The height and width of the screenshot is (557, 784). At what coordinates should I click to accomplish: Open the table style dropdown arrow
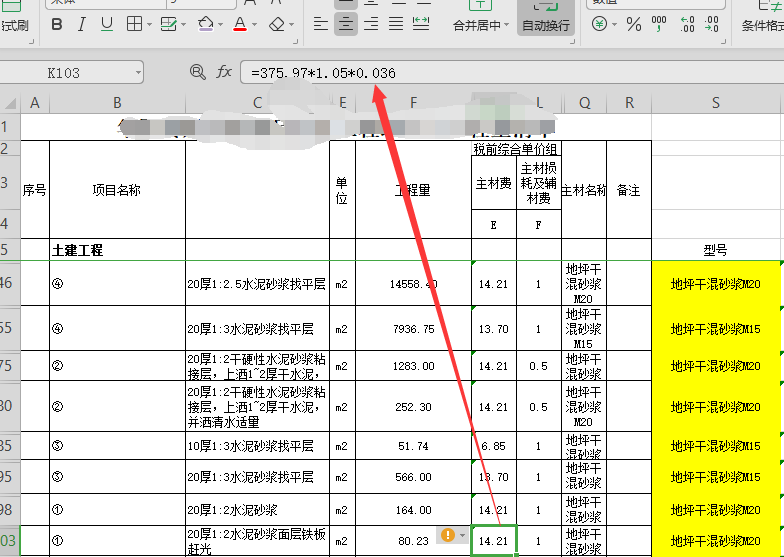[x=184, y=24]
